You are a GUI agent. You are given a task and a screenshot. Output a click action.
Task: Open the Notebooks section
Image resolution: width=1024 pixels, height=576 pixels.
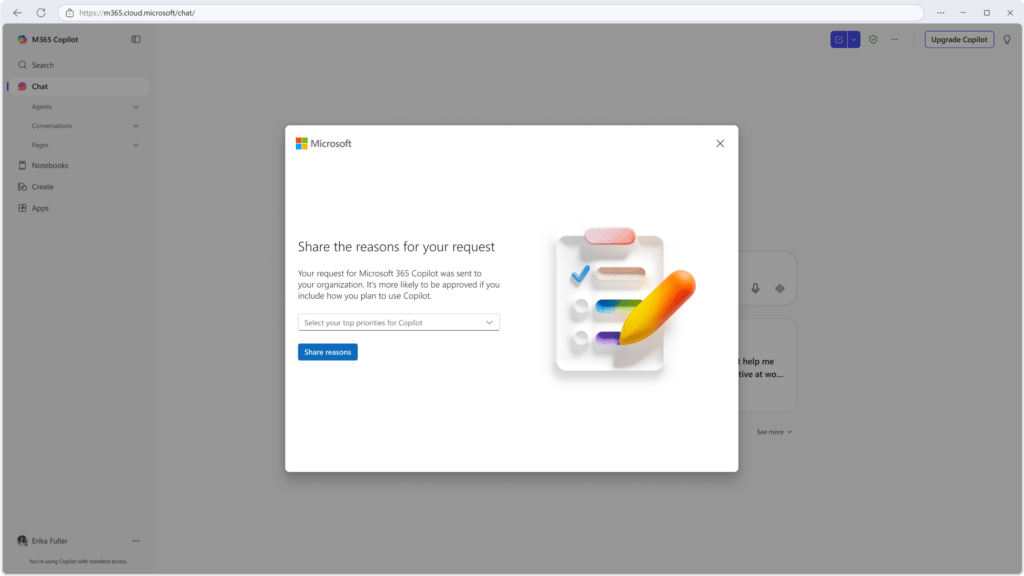pos(48,165)
